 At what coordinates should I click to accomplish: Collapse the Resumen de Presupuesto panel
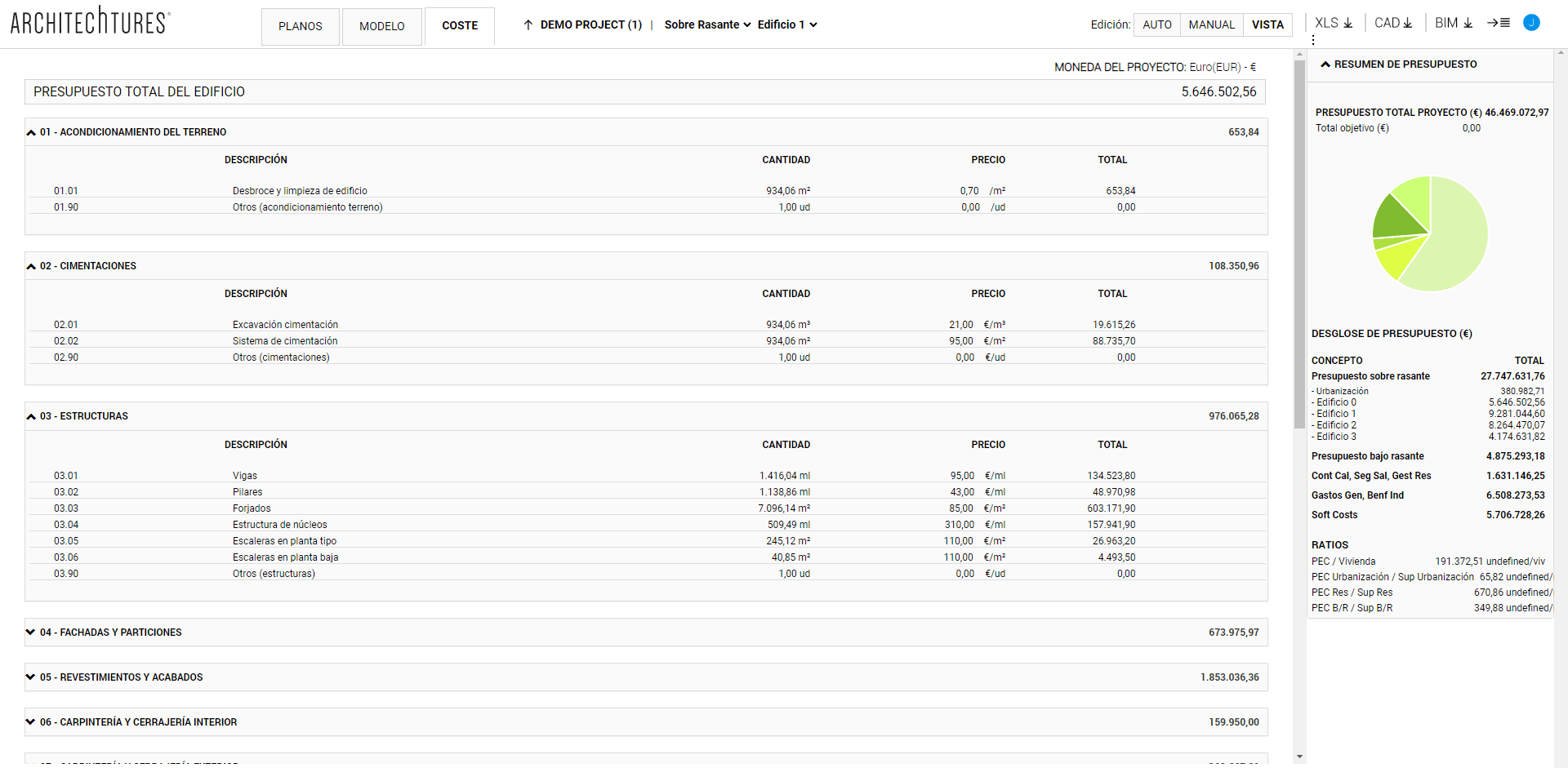pos(1325,64)
